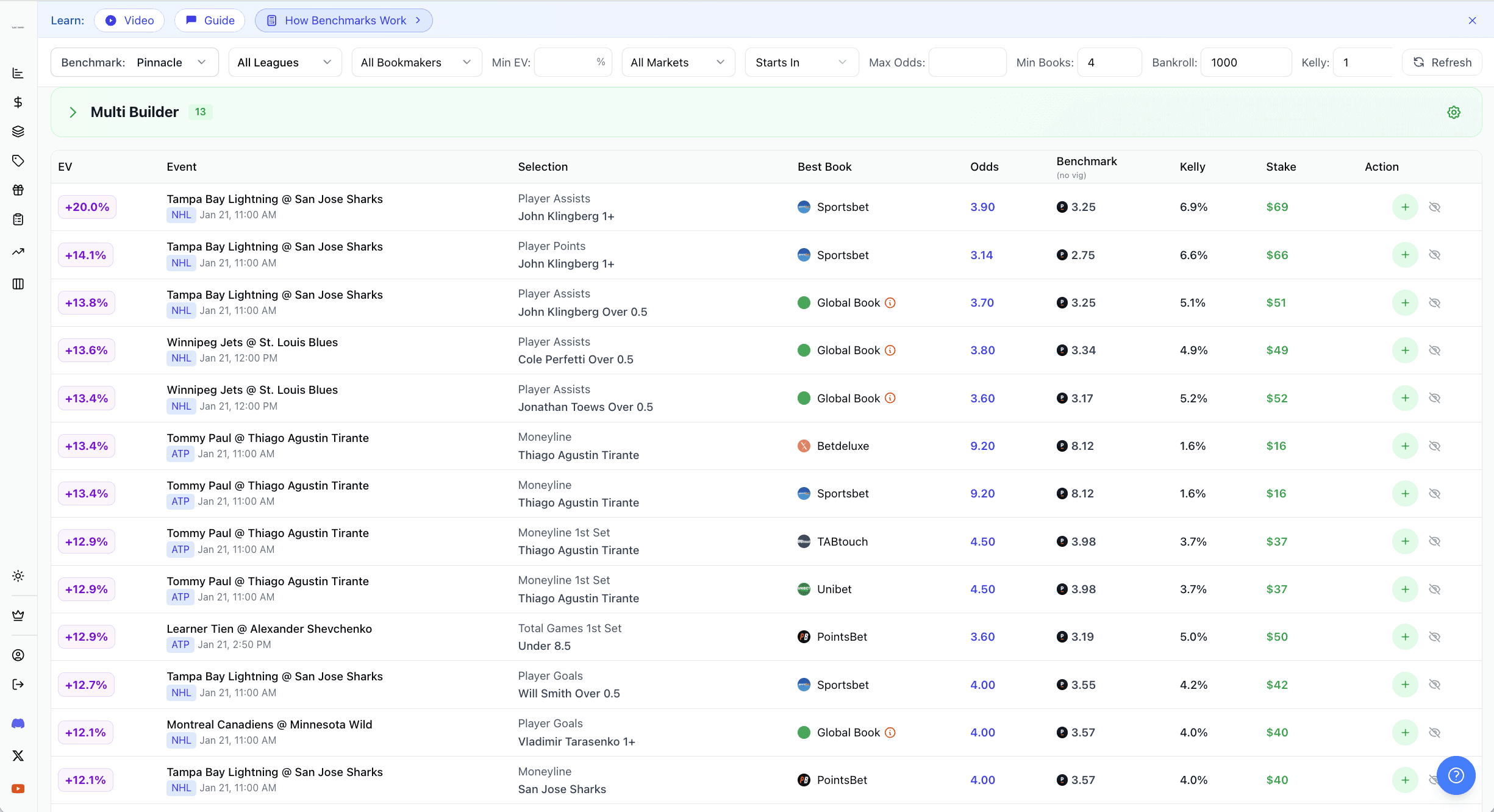
Task: Open the X (Twitter) sidebar icon
Action: 18,756
